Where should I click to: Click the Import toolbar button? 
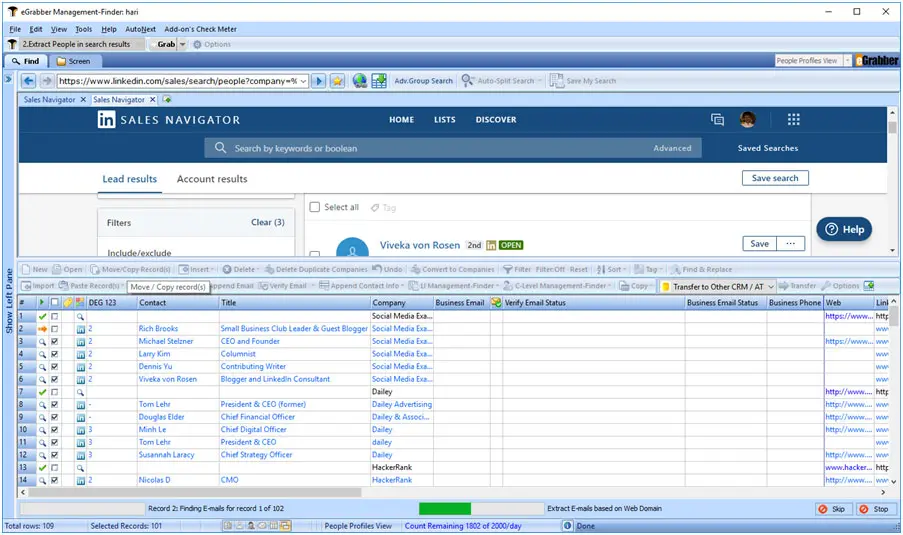37,286
